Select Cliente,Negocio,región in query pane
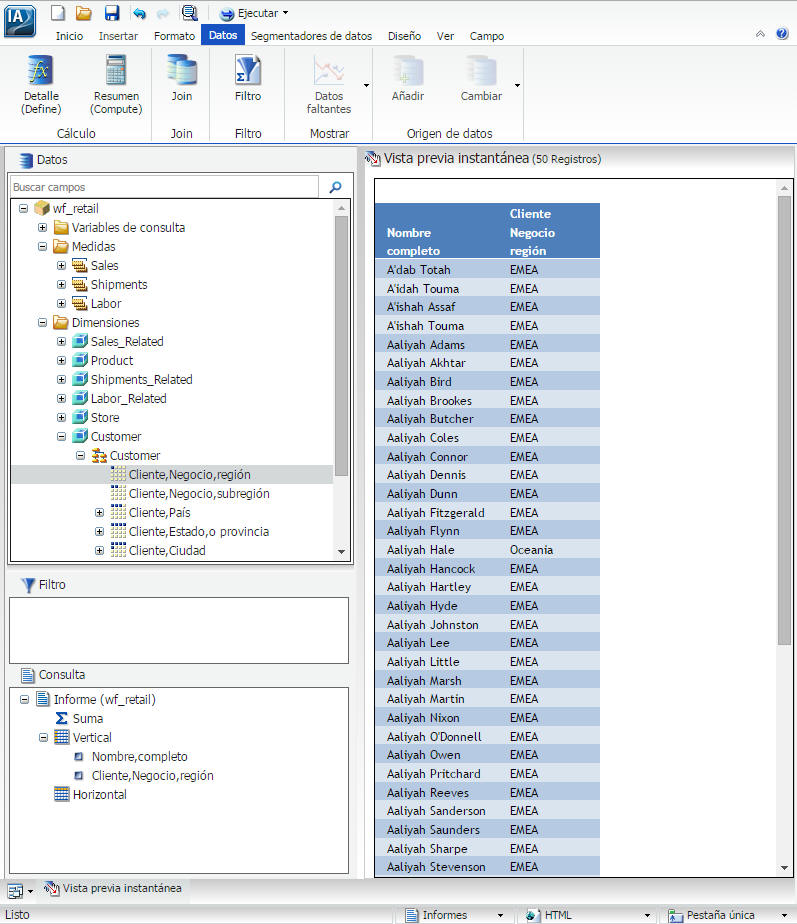The width and height of the screenshot is (797, 924). pos(153,776)
